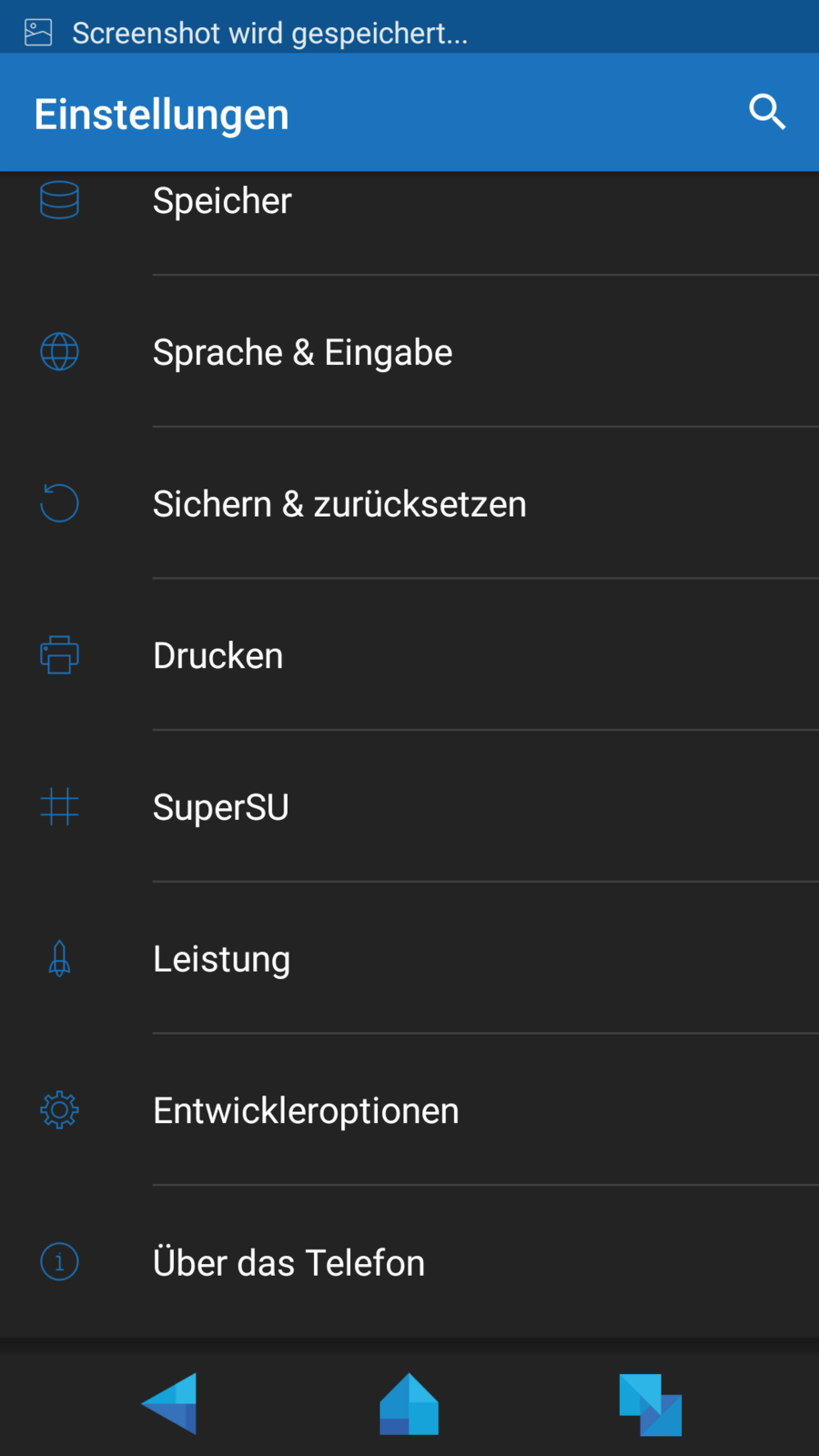Go to Leistung settings

tap(222, 959)
